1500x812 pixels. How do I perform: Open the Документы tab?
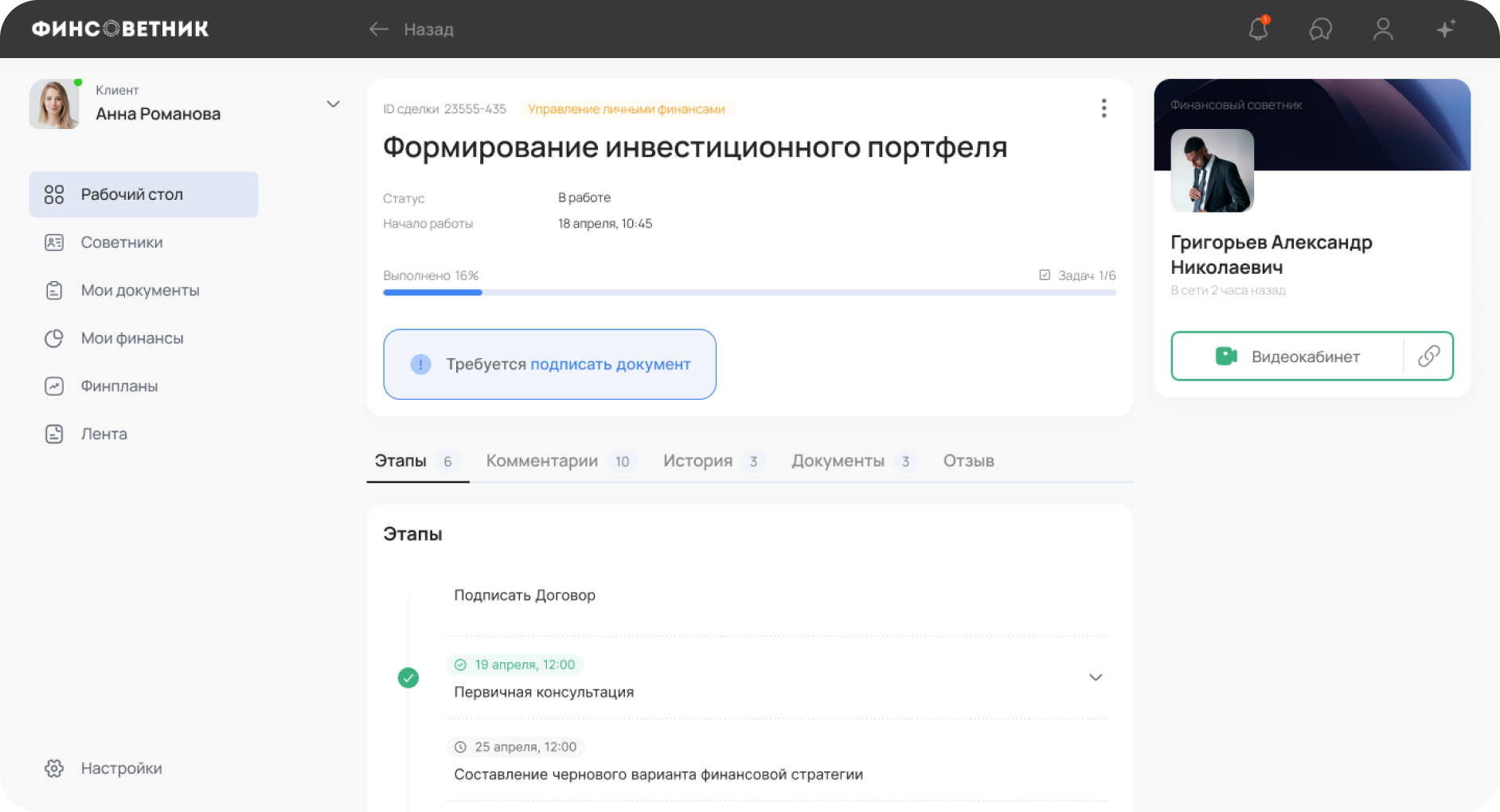click(838, 460)
